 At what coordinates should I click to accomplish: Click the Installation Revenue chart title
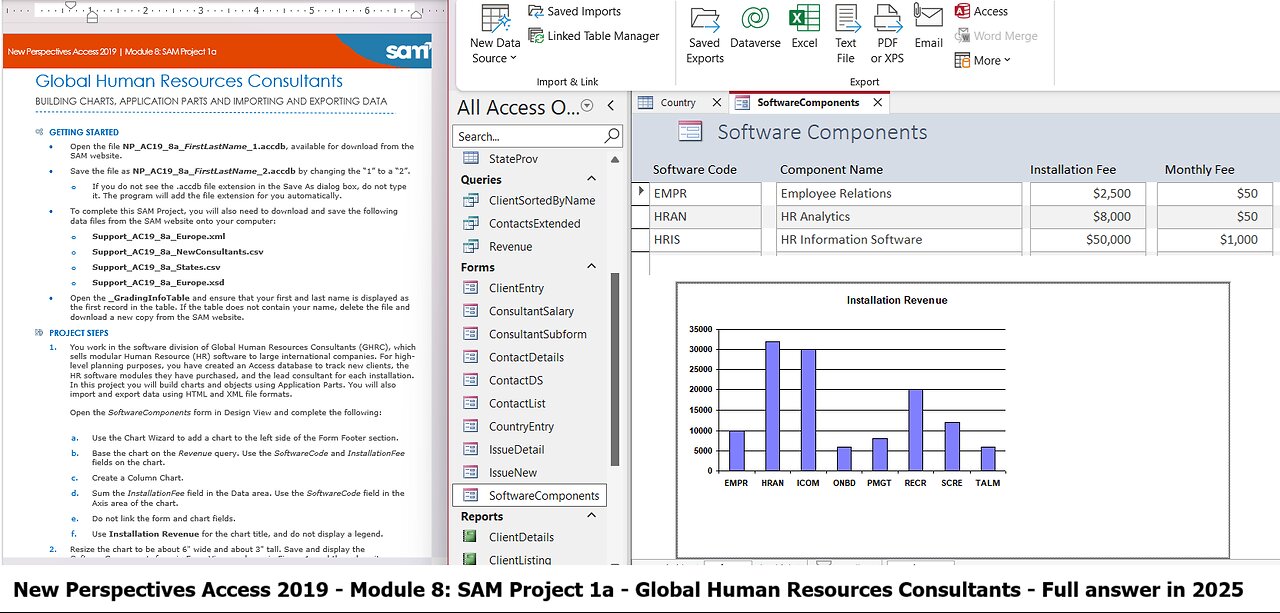click(x=897, y=300)
